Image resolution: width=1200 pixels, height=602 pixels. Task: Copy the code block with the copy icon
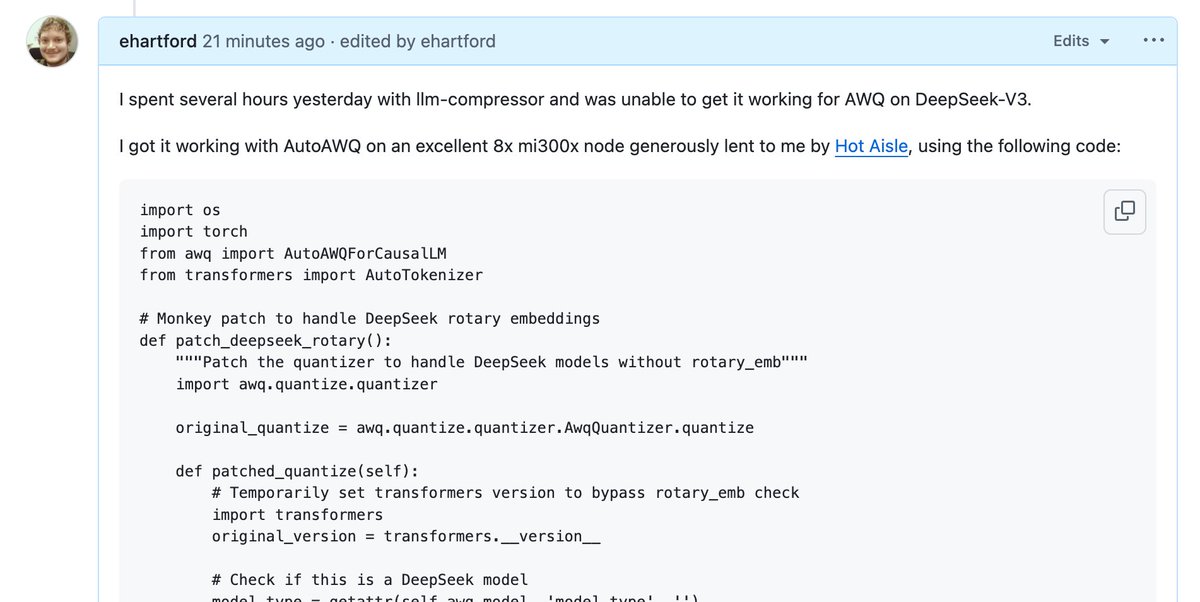(1125, 211)
